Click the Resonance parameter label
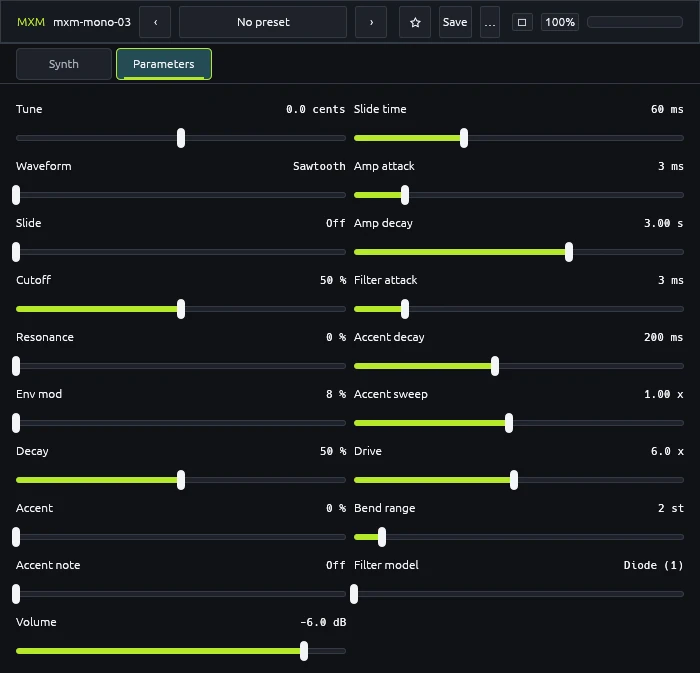The image size is (700, 673). (x=45, y=337)
